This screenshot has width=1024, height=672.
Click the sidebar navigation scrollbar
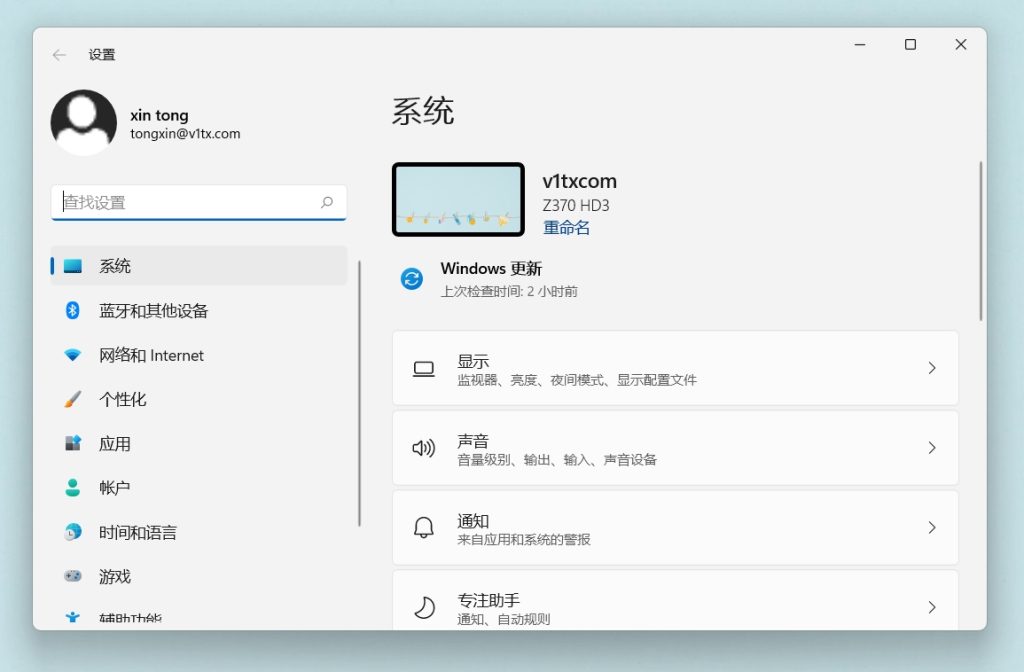(x=359, y=393)
